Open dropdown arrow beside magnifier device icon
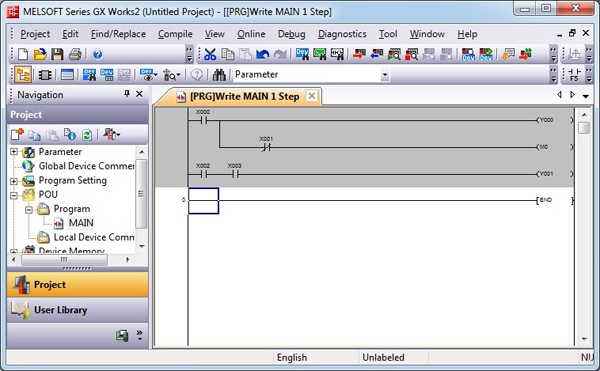 tap(178, 75)
